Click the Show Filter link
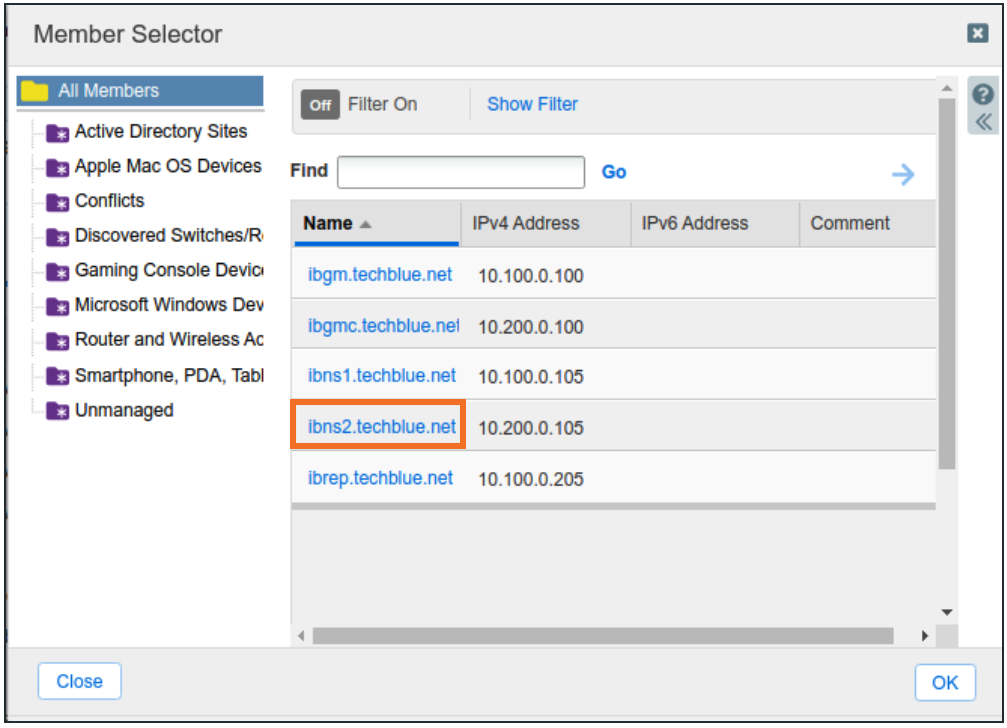The width and height of the screenshot is (1007, 728). tap(532, 104)
